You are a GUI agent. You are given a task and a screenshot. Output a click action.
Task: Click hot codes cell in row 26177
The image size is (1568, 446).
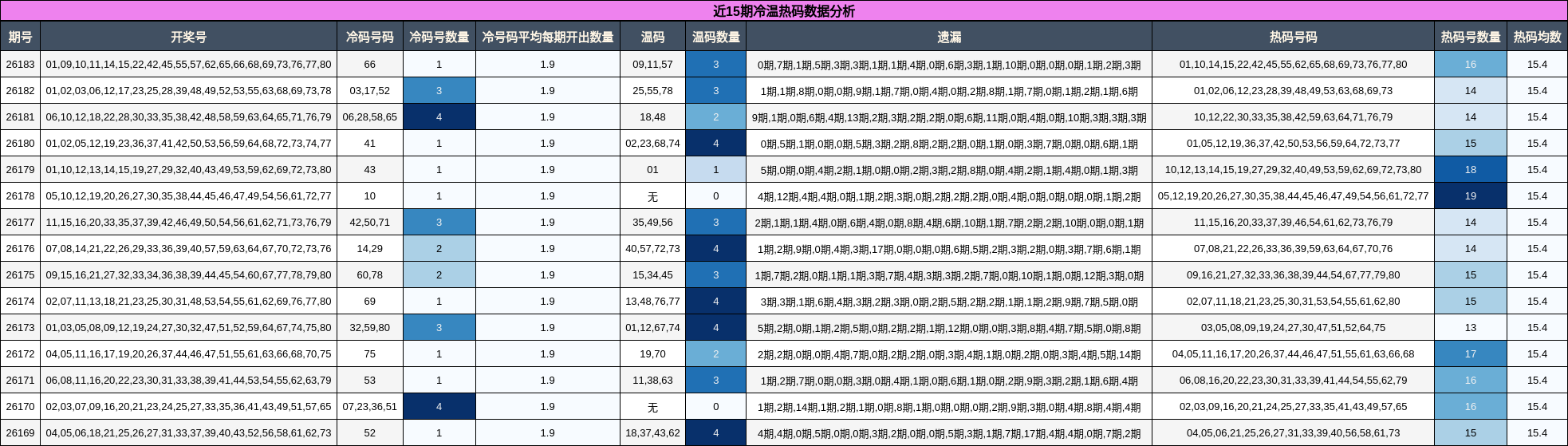(x=1293, y=223)
